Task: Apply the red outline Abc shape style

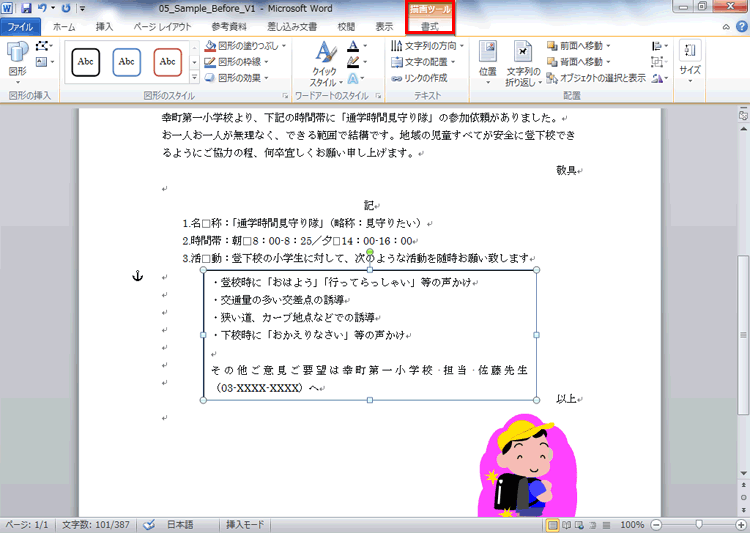Action: [x=167, y=62]
